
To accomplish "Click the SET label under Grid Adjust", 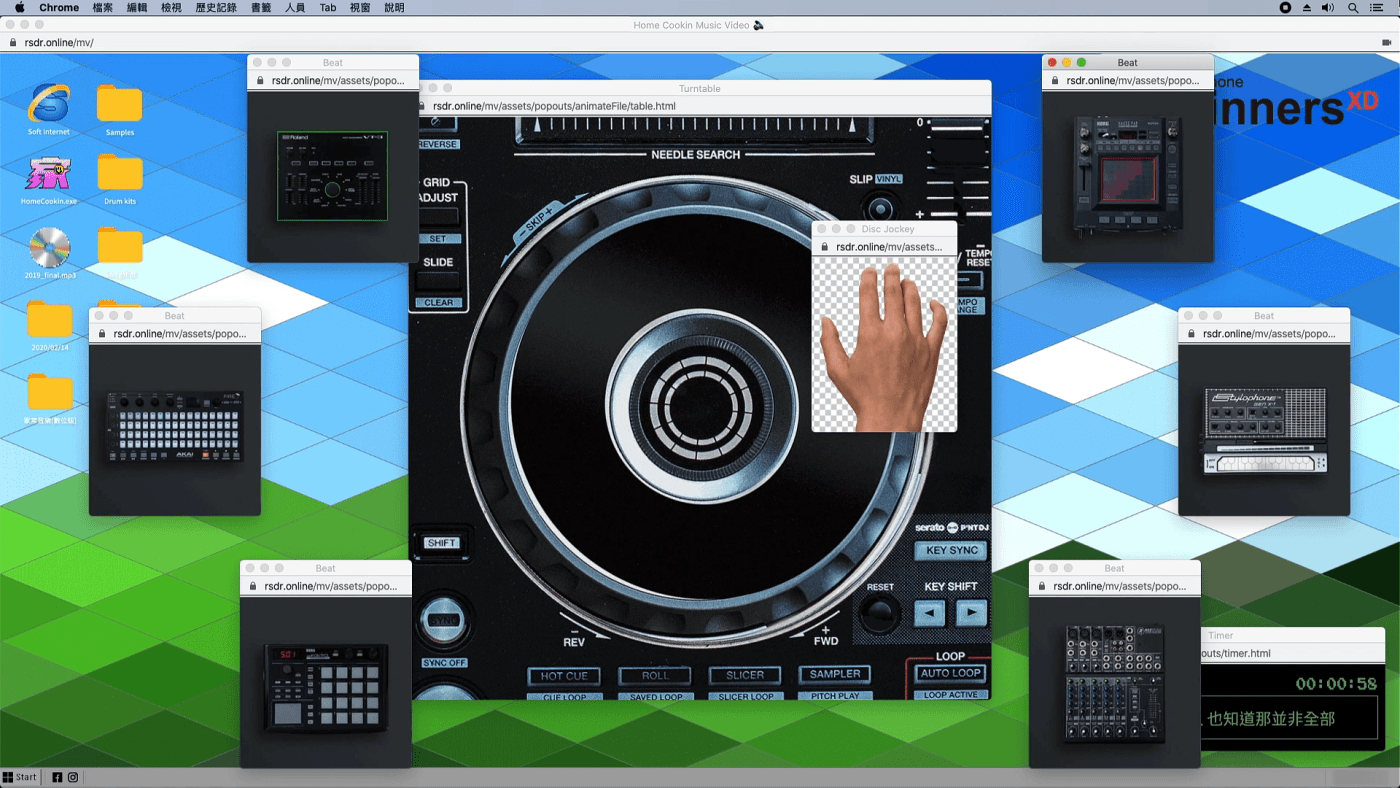I will (438, 239).
